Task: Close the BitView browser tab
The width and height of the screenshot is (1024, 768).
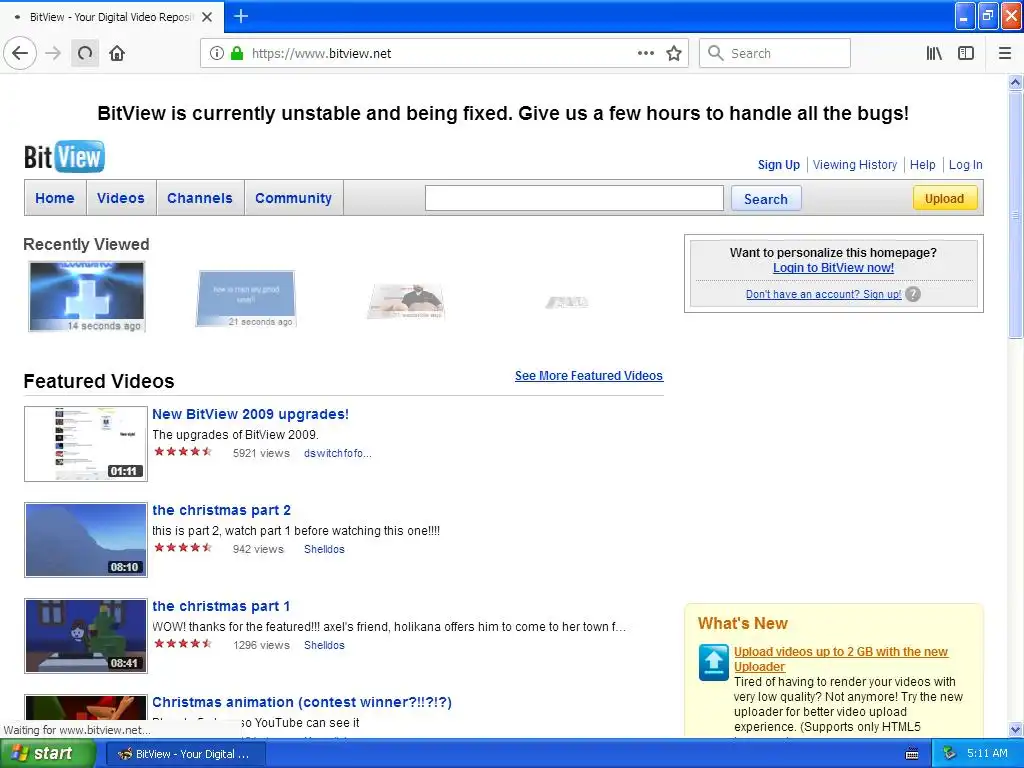Action: click(207, 17)
